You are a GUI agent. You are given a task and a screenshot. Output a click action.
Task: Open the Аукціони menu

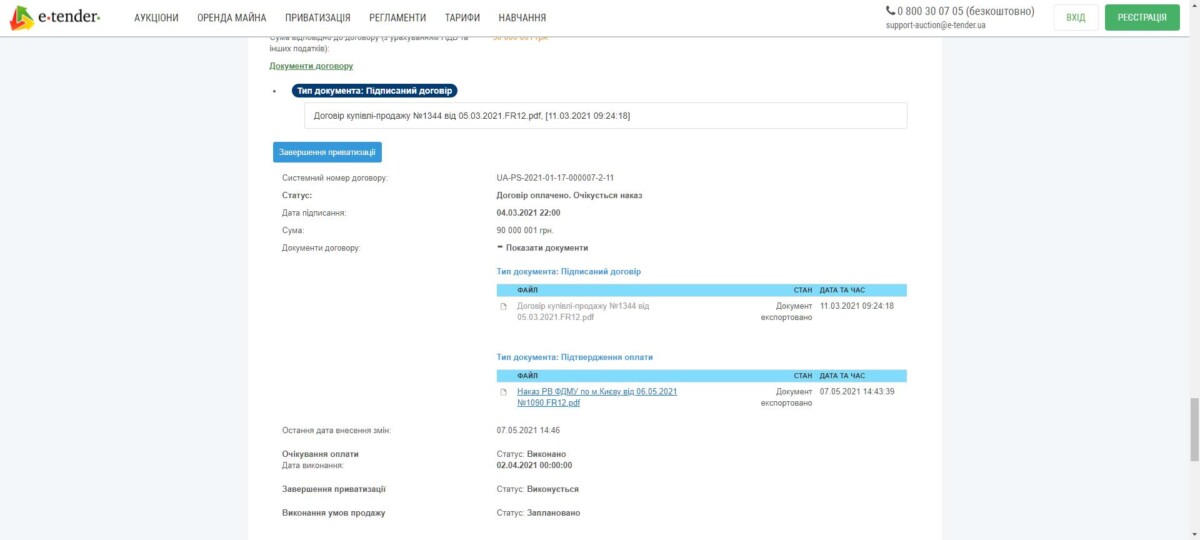click(156, 18)
